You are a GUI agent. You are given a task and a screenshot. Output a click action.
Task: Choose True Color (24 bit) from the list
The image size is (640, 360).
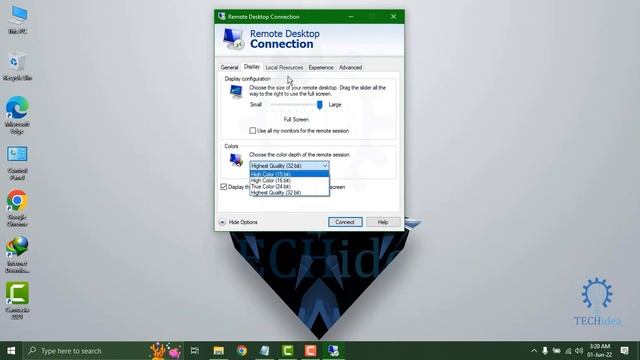point(289,186)
